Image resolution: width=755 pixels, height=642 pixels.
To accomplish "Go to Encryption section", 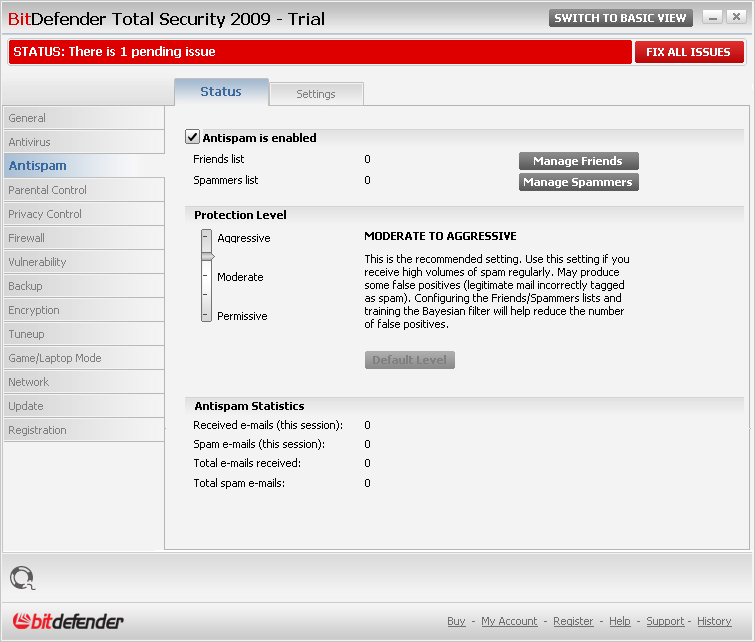I will (x=84, y=310).
